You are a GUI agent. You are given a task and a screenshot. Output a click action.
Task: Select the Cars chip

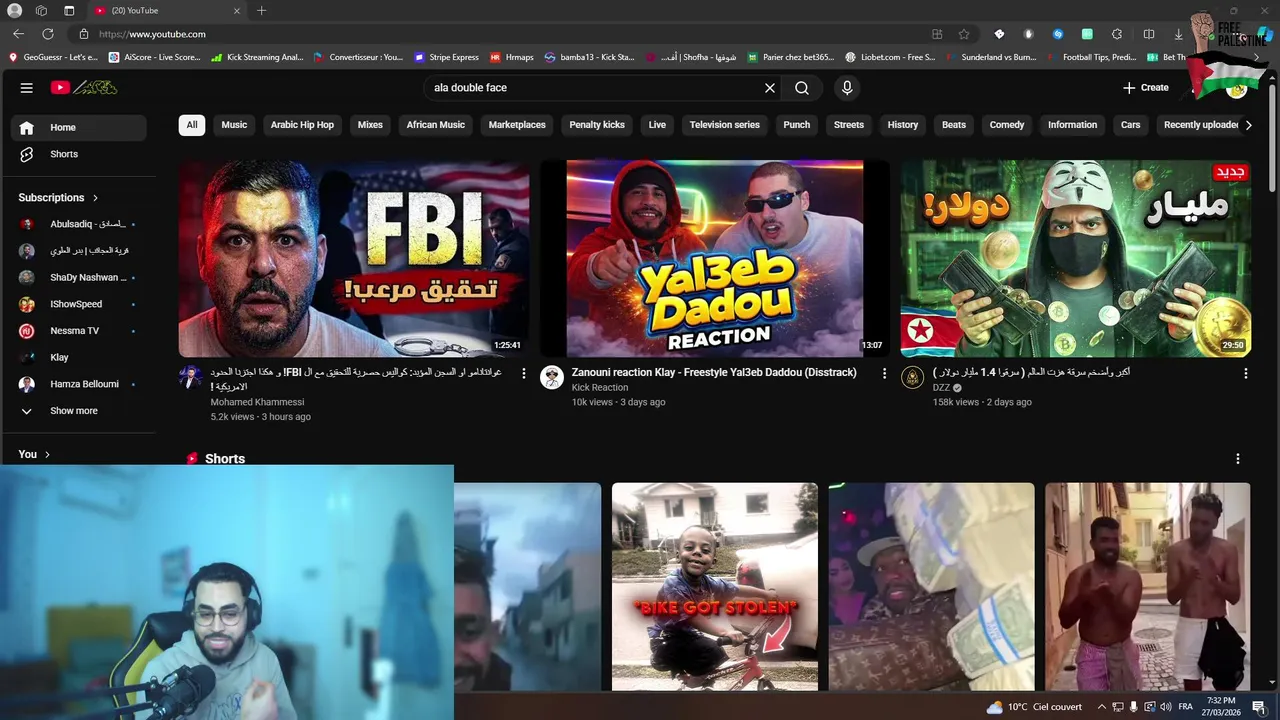click(1131, 125)
